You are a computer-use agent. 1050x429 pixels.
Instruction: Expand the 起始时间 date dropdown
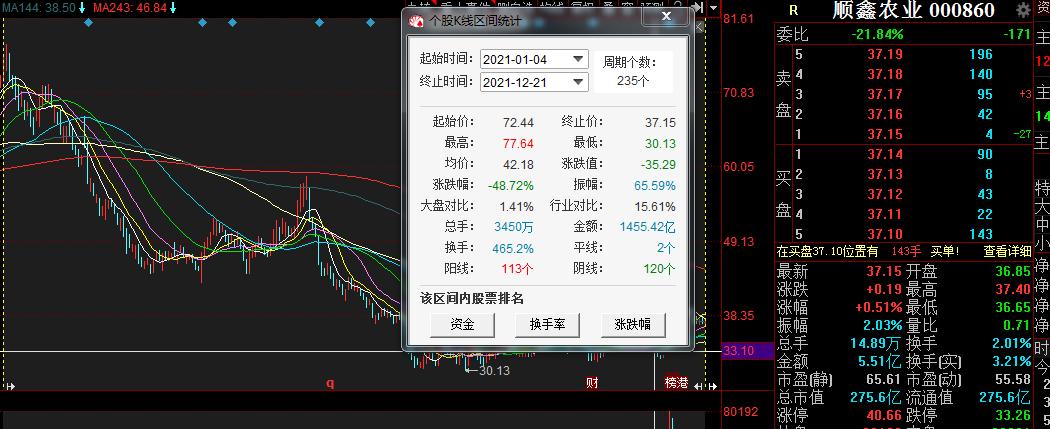coord(579,59)
